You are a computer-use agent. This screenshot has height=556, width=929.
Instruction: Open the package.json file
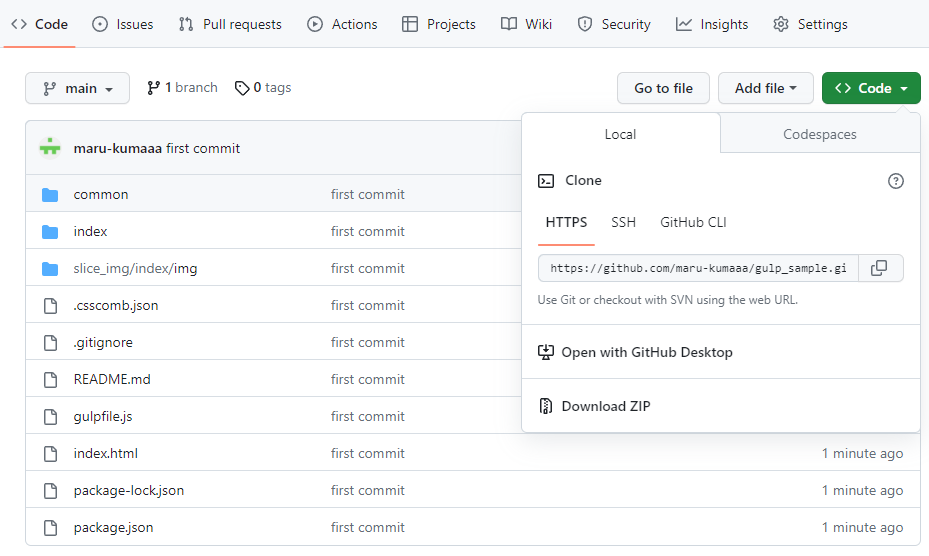tap(113, 528)
